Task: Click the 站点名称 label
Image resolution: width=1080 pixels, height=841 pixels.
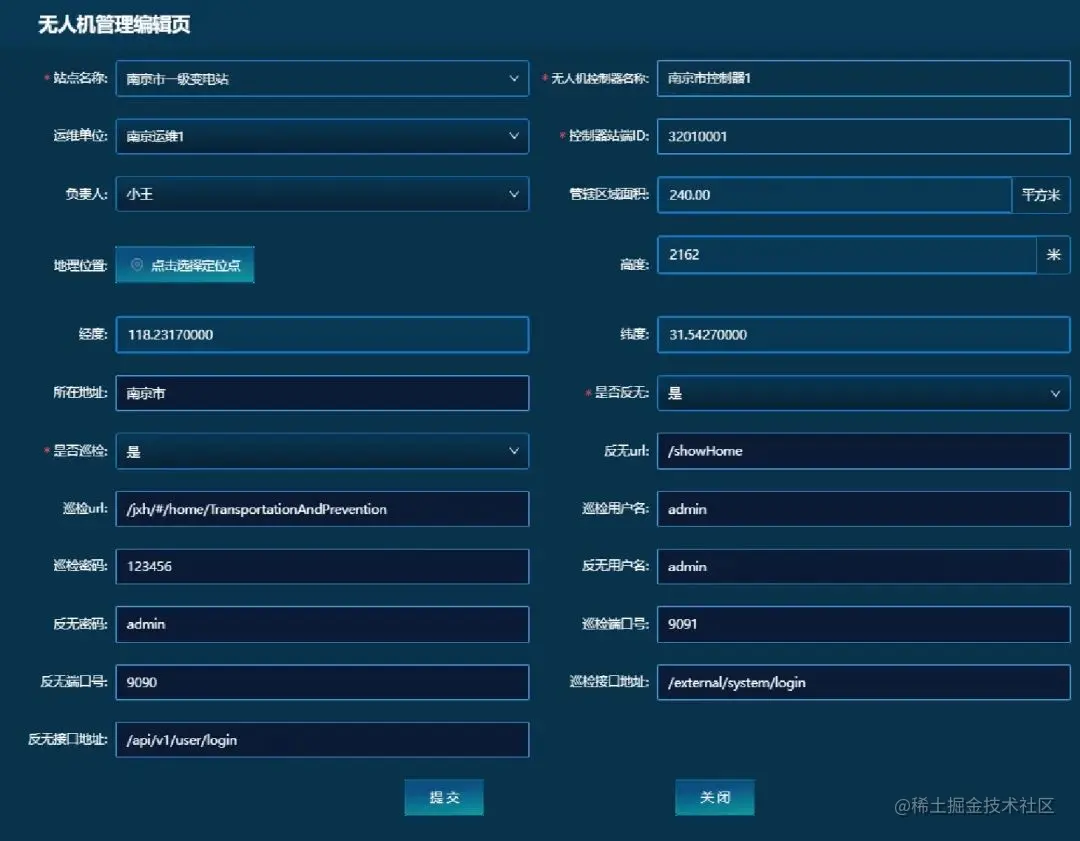Action: click(80, 78)
